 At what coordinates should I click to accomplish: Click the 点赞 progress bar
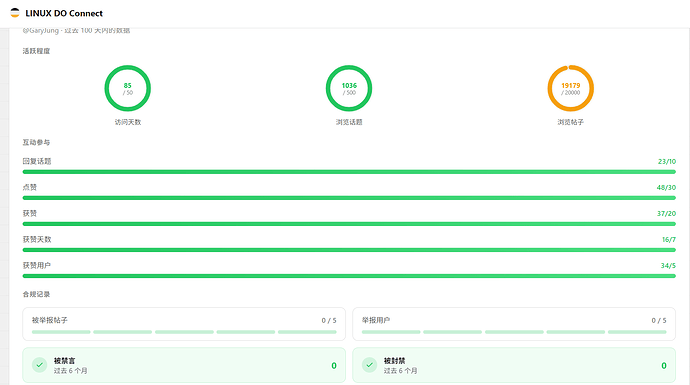coord(349,198)
